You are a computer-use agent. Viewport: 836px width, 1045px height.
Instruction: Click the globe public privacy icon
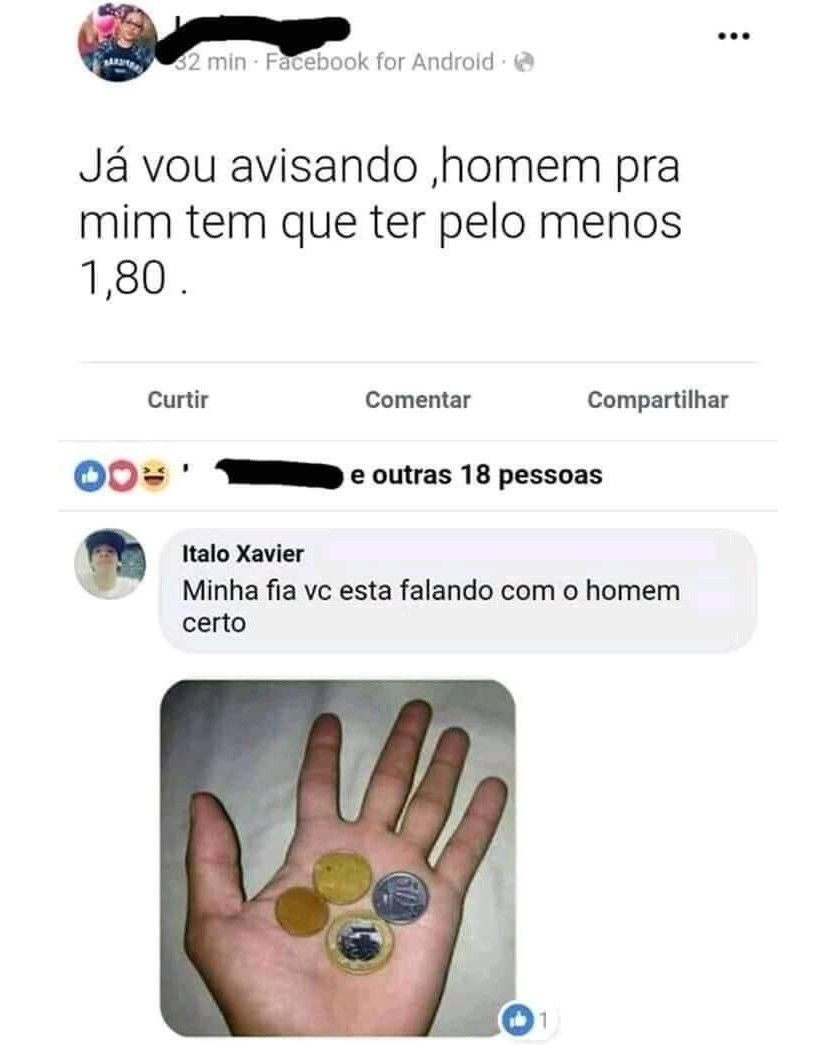click(x=525, y=62)
